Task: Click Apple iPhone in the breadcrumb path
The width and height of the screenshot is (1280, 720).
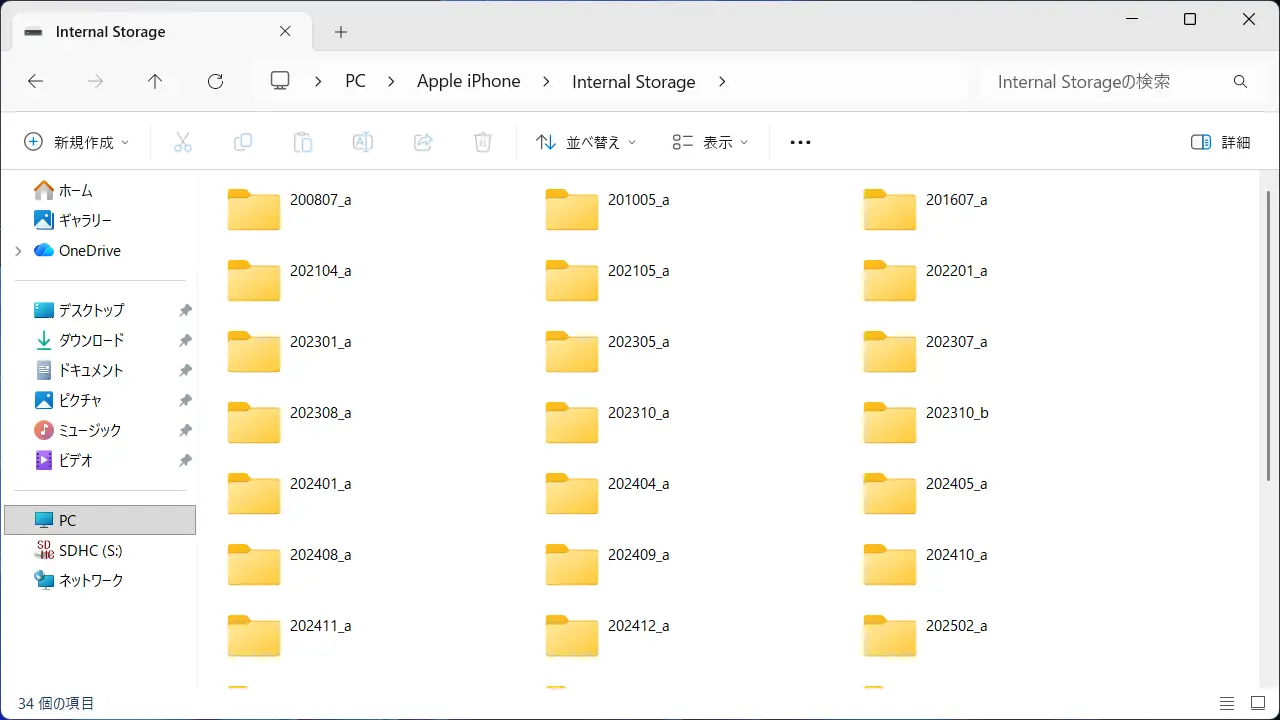Action: [x=468, y=82]
